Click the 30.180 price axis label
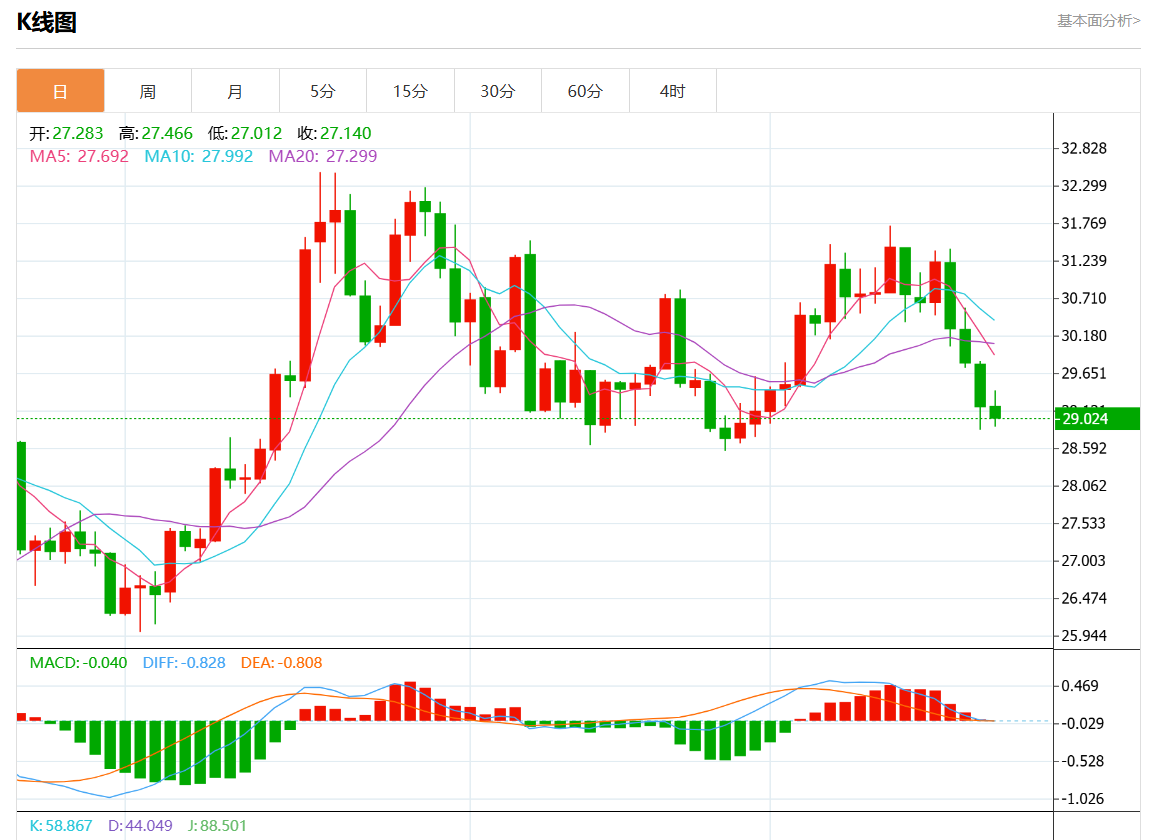Viewport: 1153px width, 840px height. pyautogui.click(x=1084, y=336)
